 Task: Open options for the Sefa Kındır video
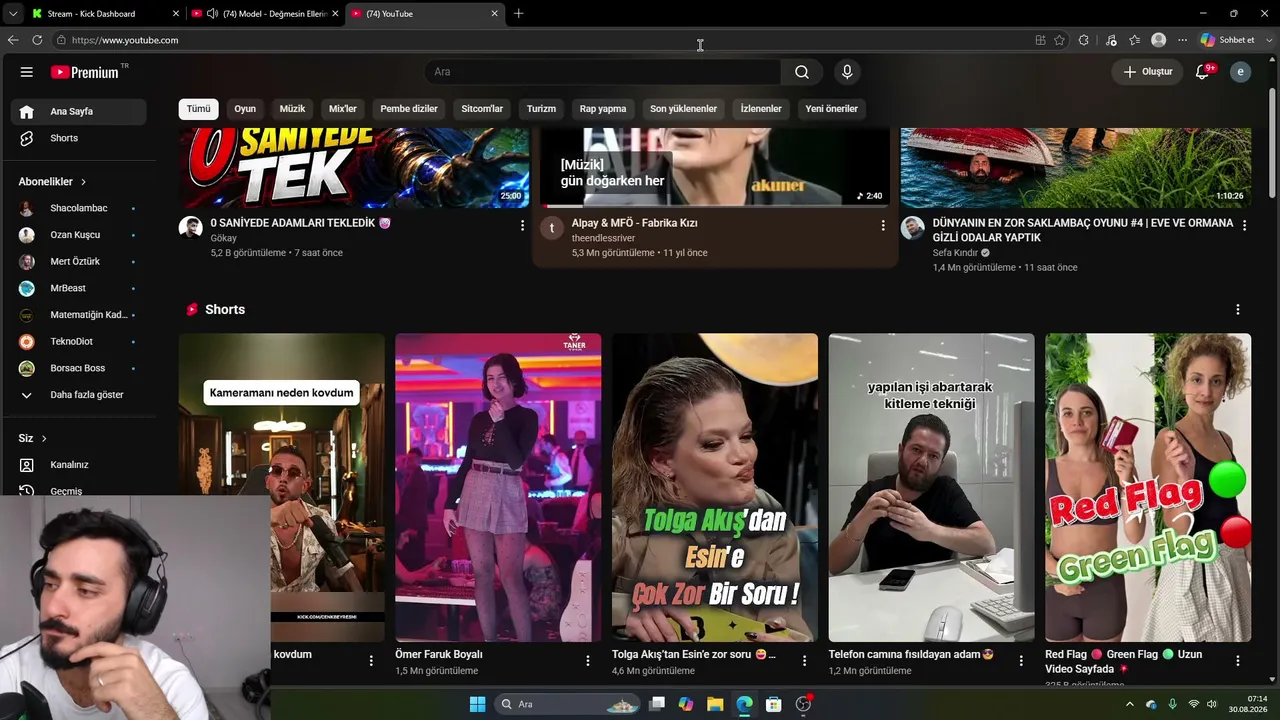(1244, 226)
